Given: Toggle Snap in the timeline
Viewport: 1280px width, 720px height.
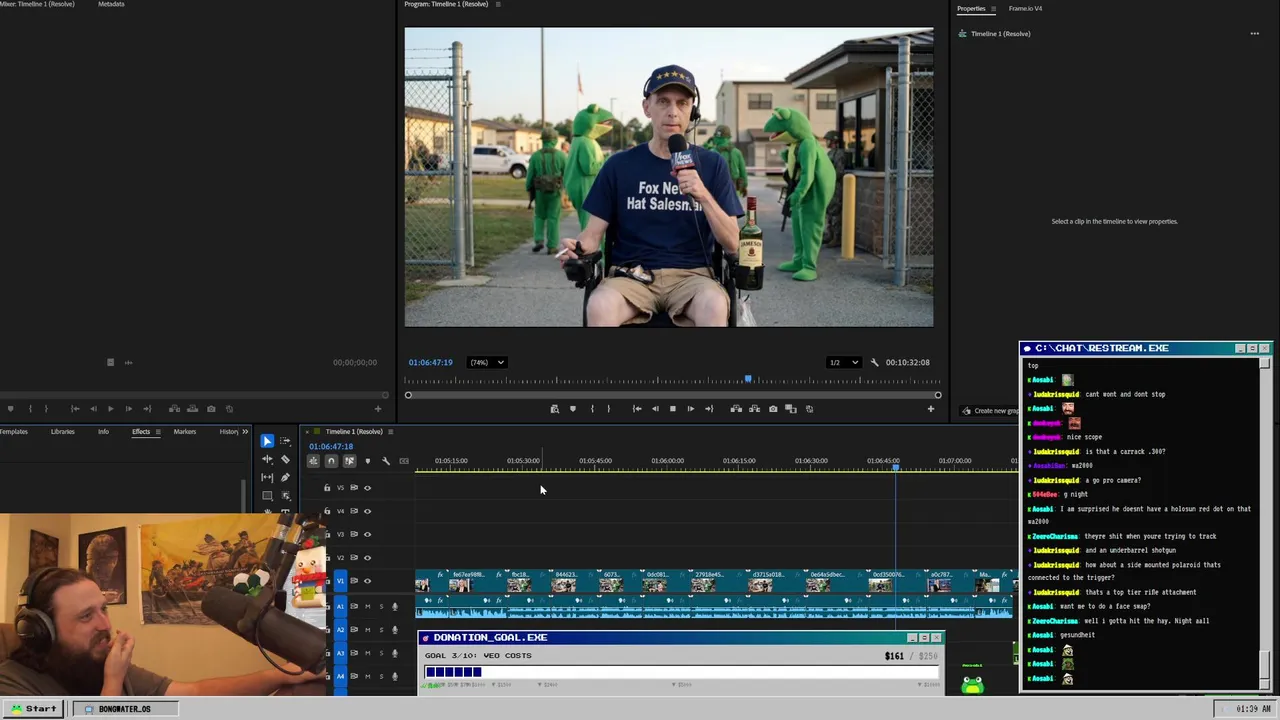Looking at the screenshot, I should point(331,461).
